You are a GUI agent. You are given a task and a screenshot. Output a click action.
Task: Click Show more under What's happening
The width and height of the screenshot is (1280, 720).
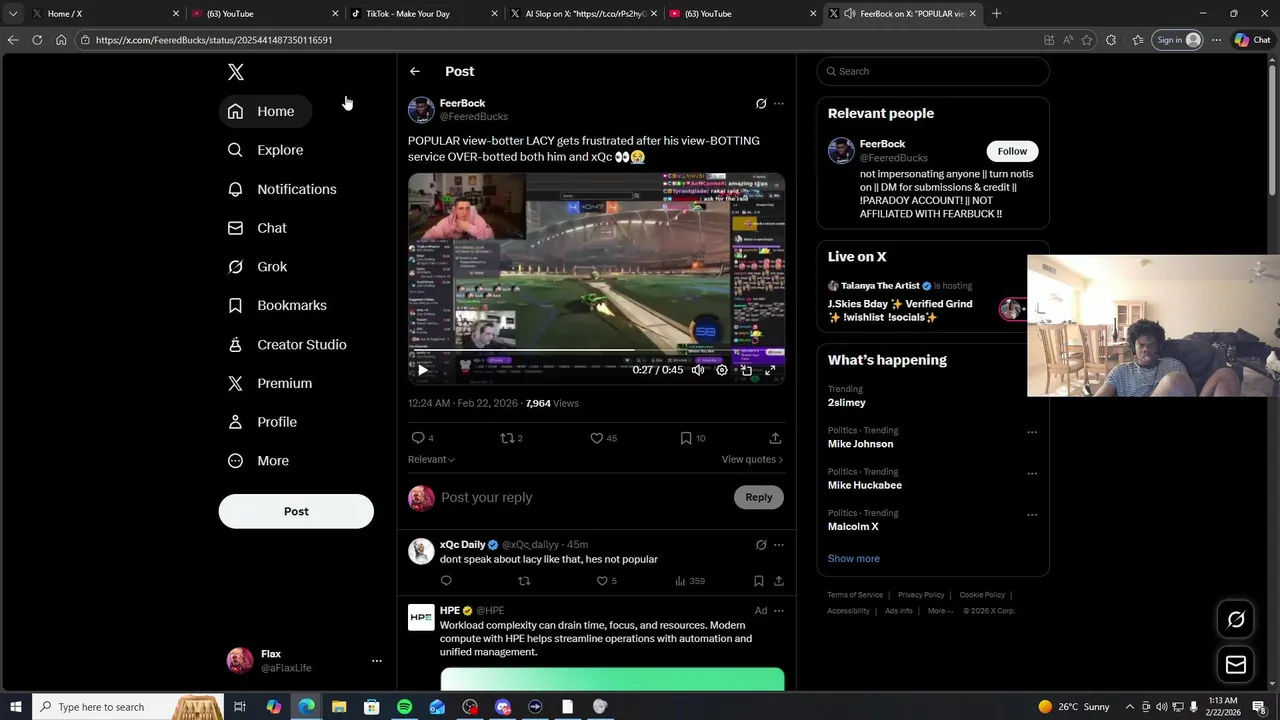click(x=854, y=559)
